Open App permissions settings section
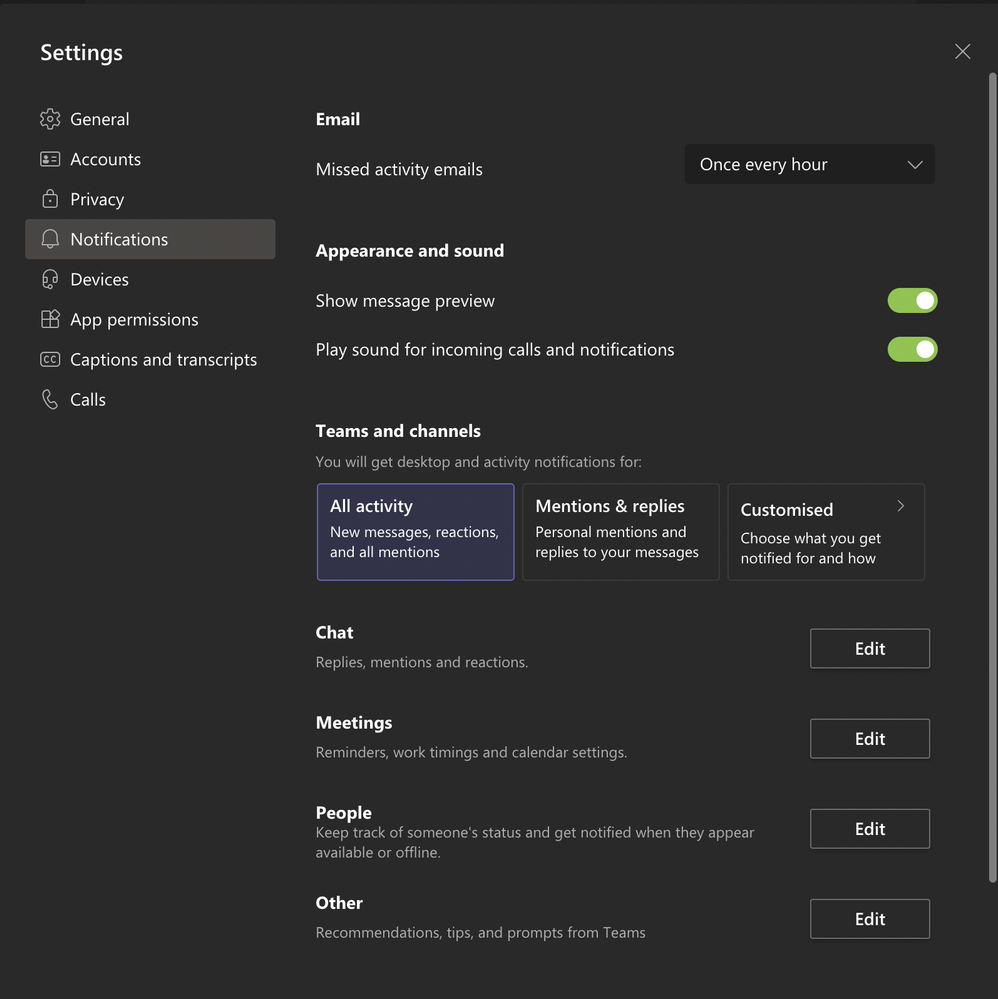 (x=150, y=319)
